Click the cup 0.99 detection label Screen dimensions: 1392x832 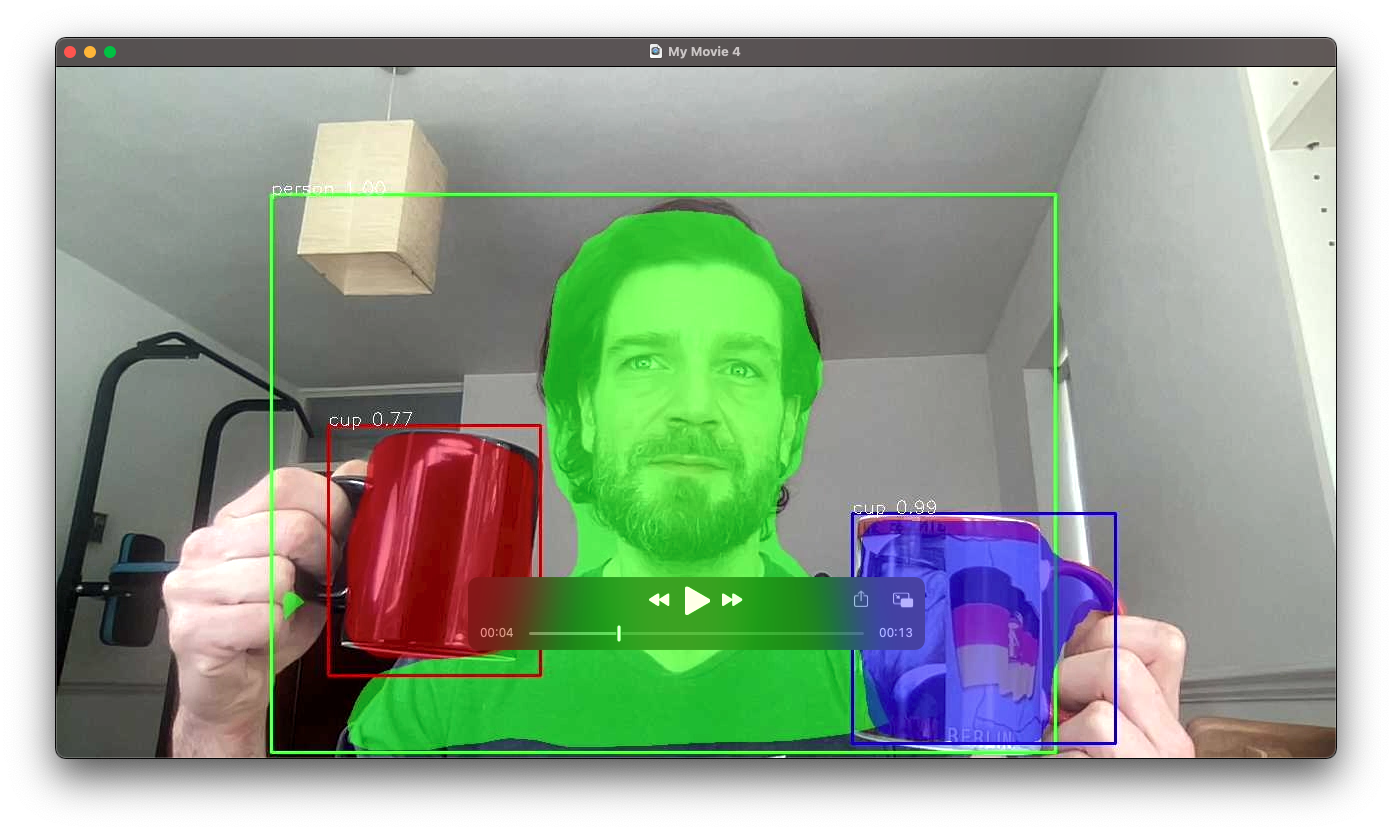(894, 508)
